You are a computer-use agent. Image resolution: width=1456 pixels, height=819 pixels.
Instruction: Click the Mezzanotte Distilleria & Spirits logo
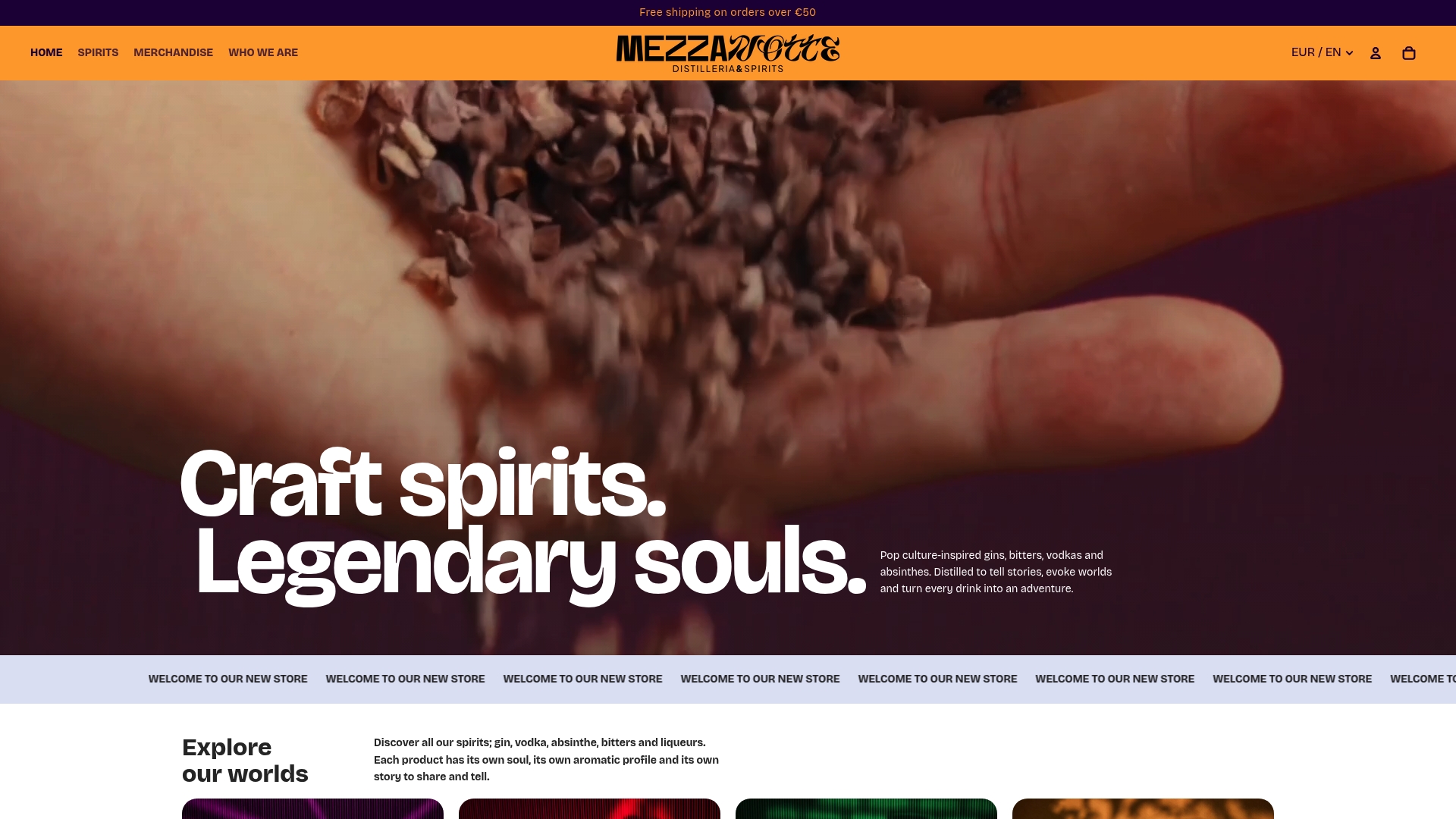[x=728, y=53]
